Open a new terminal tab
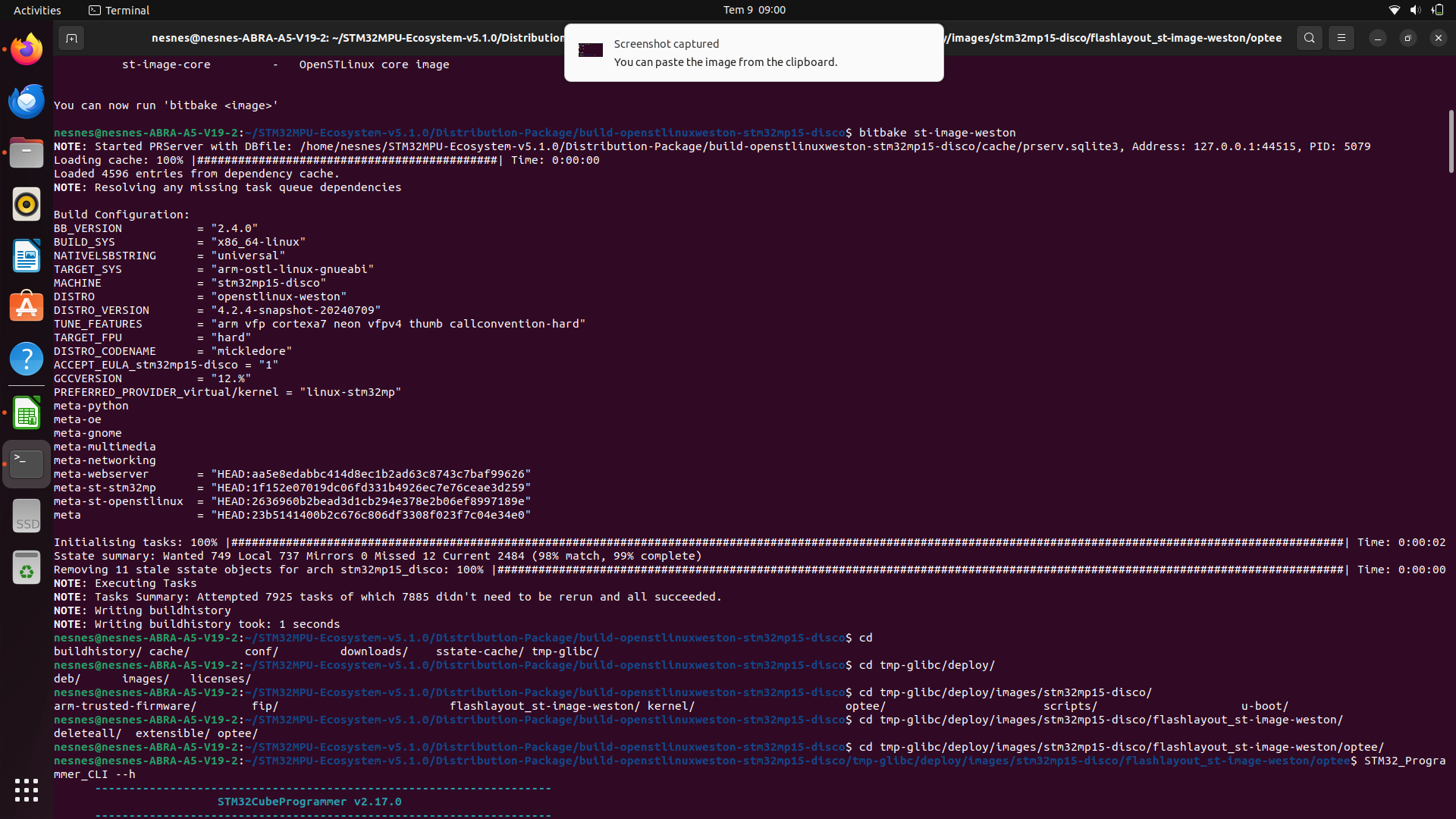This screenshot has width=1456, height=819. click(71, 38)
